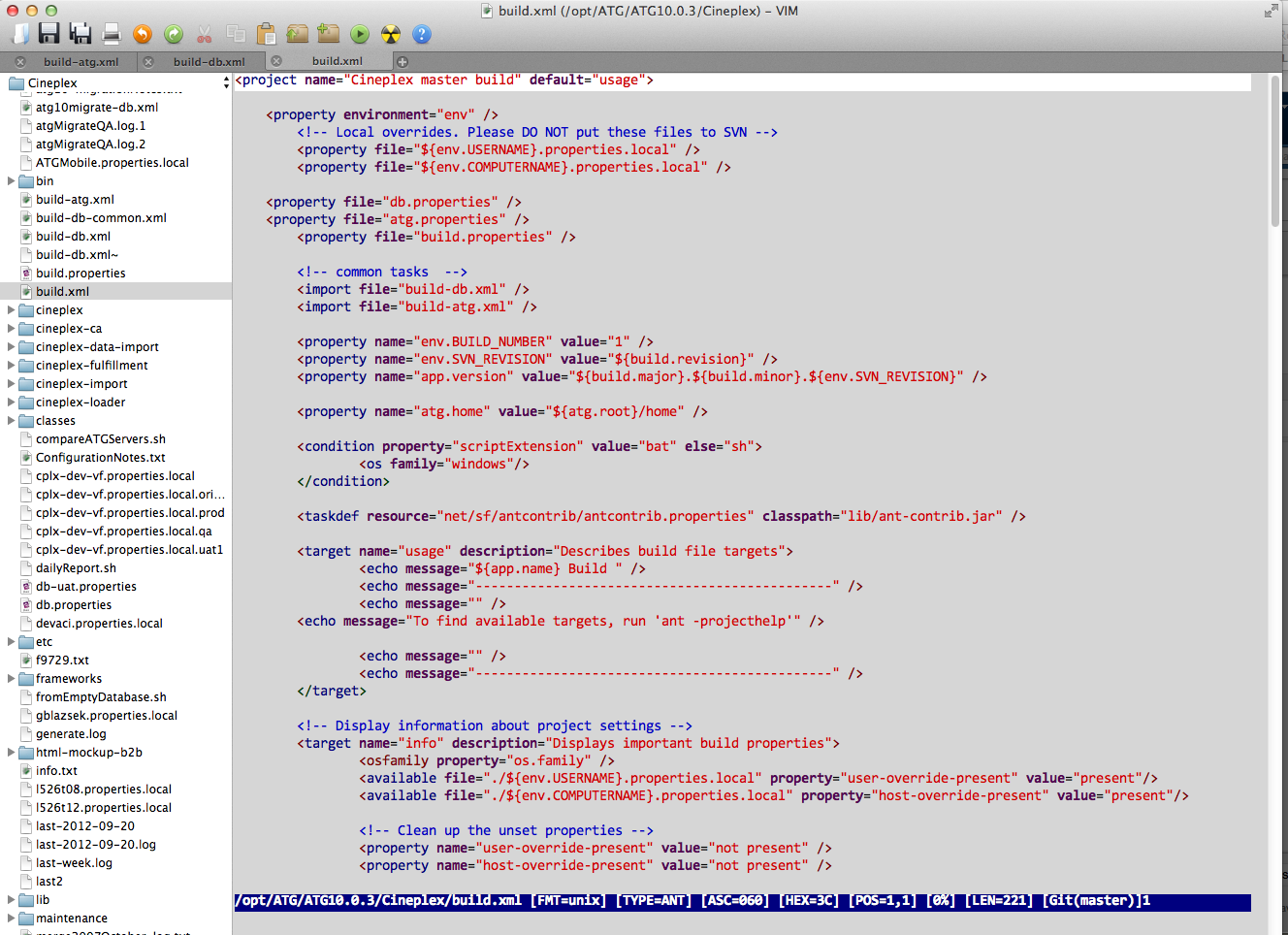Expand the classes folder
Image resolution: width=1288 pixels, height=935 pixels.
11,421
